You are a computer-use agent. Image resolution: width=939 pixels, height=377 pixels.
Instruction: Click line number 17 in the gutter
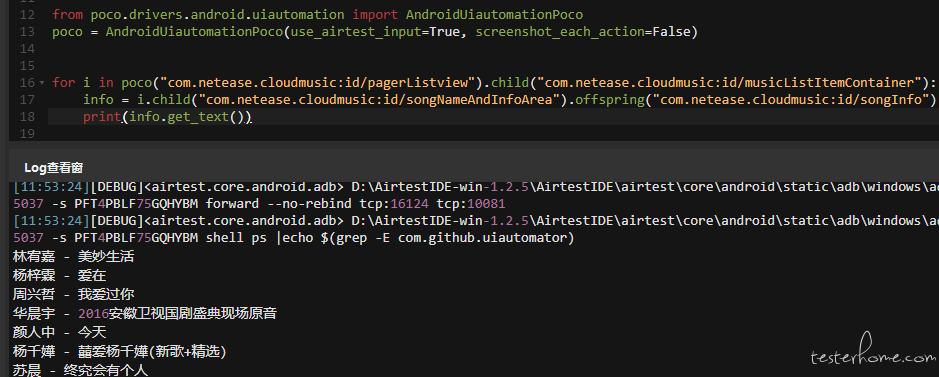coord(27,99)
